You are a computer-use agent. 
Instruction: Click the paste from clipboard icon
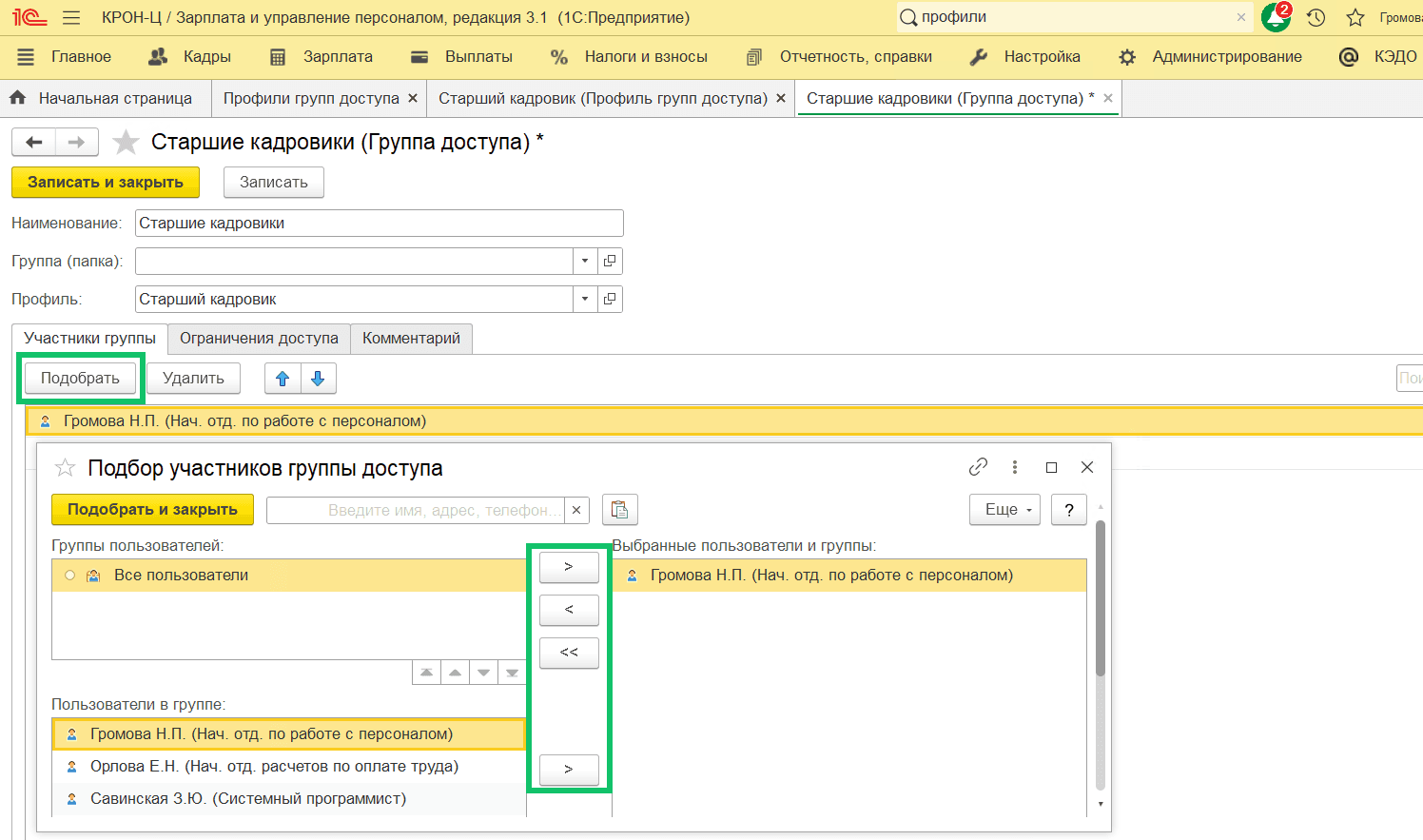pyautogui.click(x=619, y=510)
